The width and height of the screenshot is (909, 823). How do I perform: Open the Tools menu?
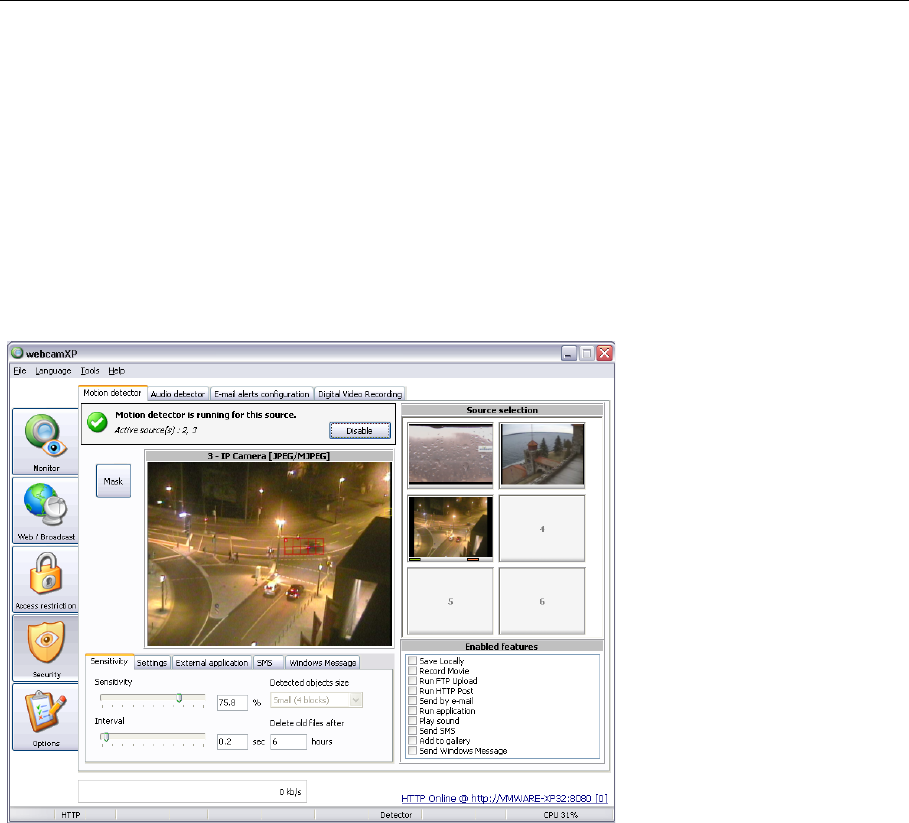[x=90, y=371]
